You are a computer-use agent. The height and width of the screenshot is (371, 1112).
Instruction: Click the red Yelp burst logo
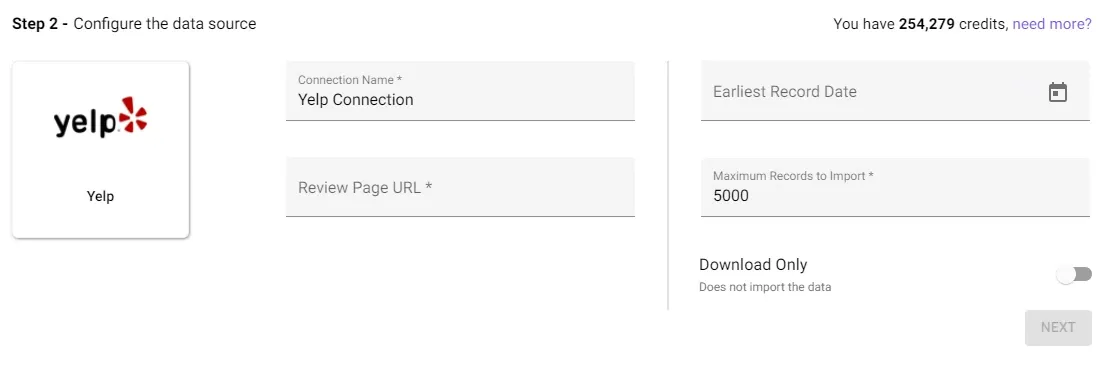point(132,116)
